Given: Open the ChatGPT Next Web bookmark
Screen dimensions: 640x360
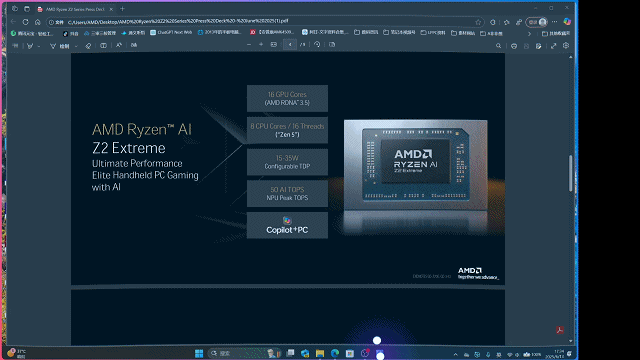Looking at the screenshot, I should (x=171, y=33).
